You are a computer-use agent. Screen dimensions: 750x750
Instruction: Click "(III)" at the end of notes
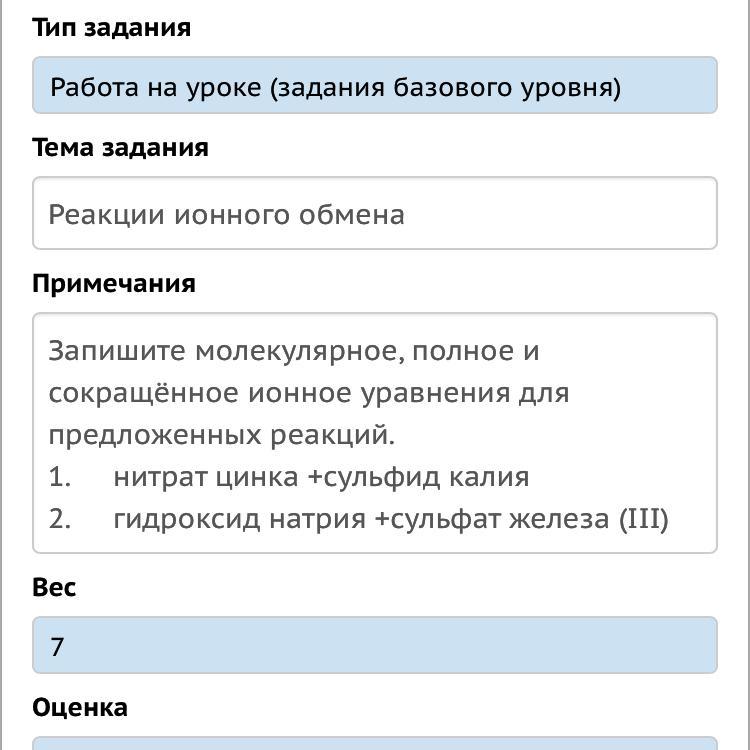(643, 519)
